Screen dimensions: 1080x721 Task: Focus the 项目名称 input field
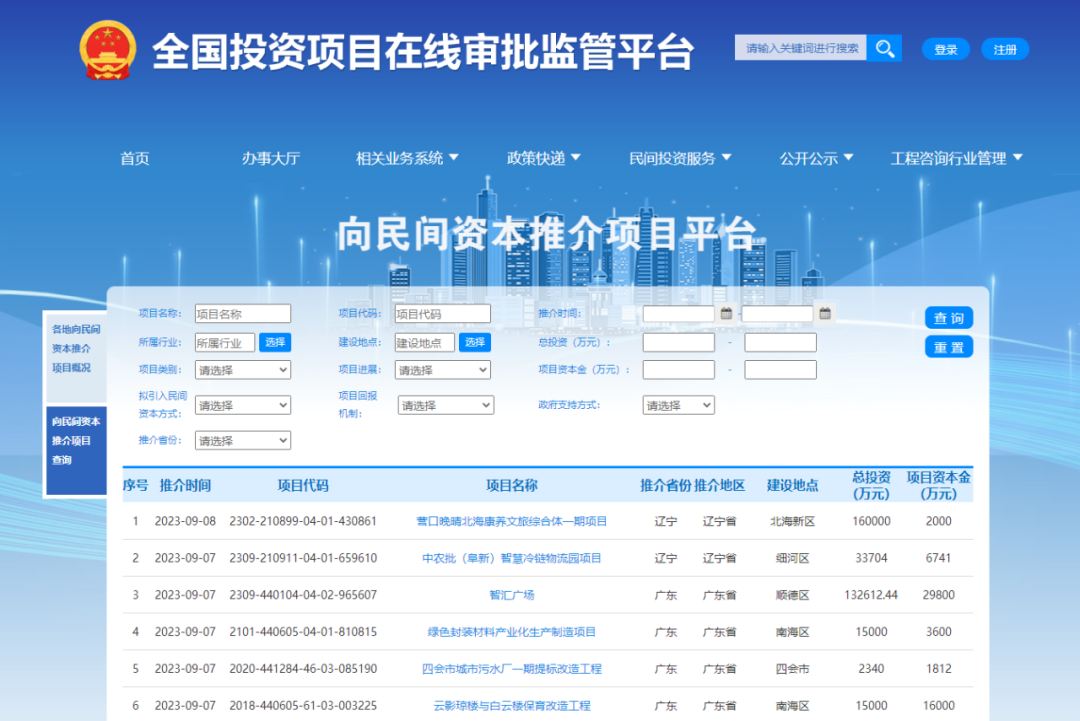click(x=242, y=314)
